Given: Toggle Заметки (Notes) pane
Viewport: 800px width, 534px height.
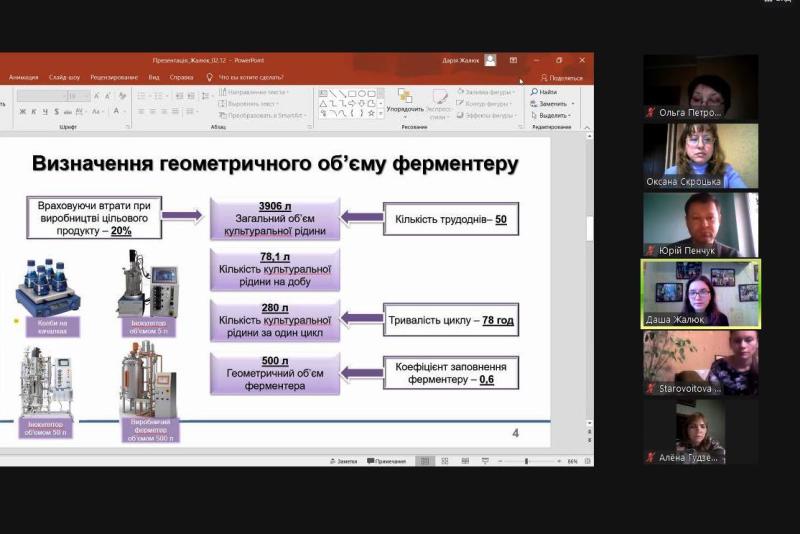Looking at the screenshot, I should click(x=343, y=461).
